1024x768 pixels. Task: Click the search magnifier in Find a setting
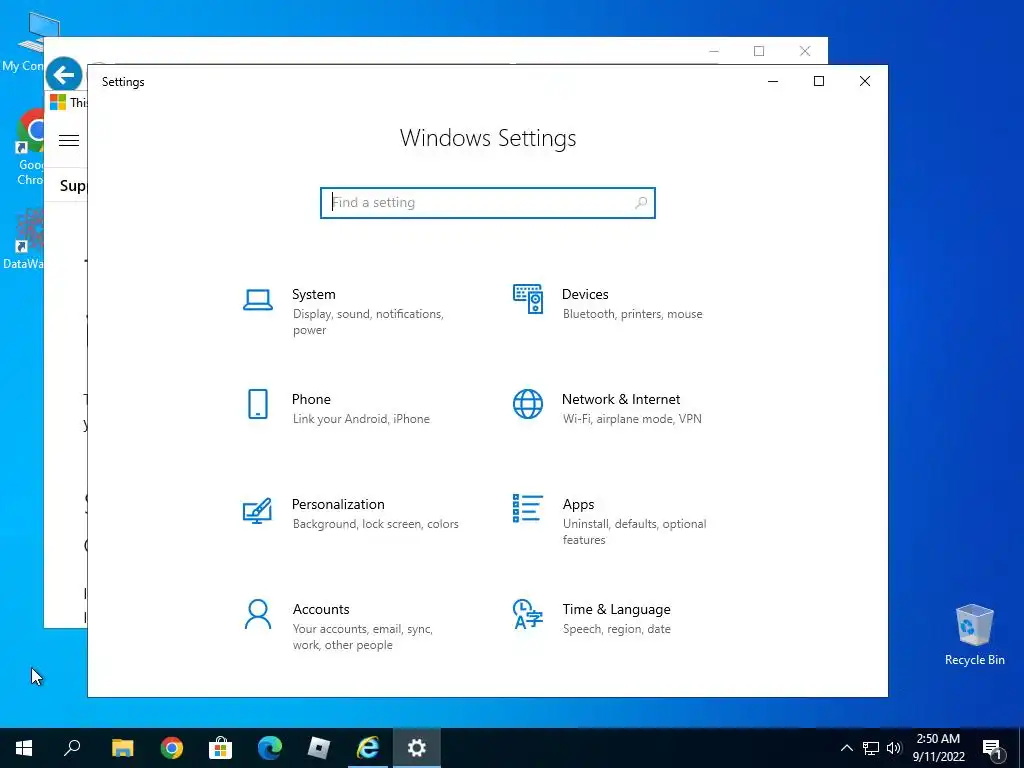tap(641, 202)
